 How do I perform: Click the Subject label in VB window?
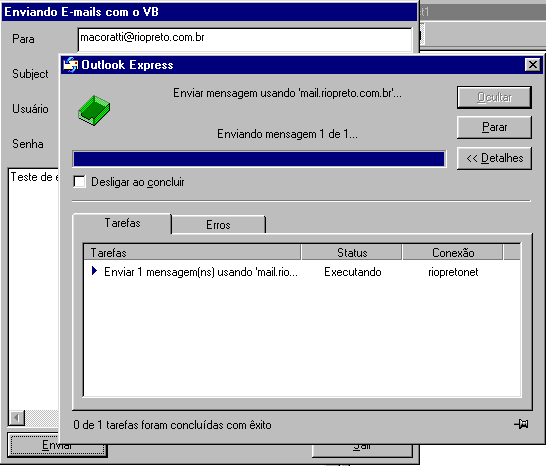(x=30, y=74)
